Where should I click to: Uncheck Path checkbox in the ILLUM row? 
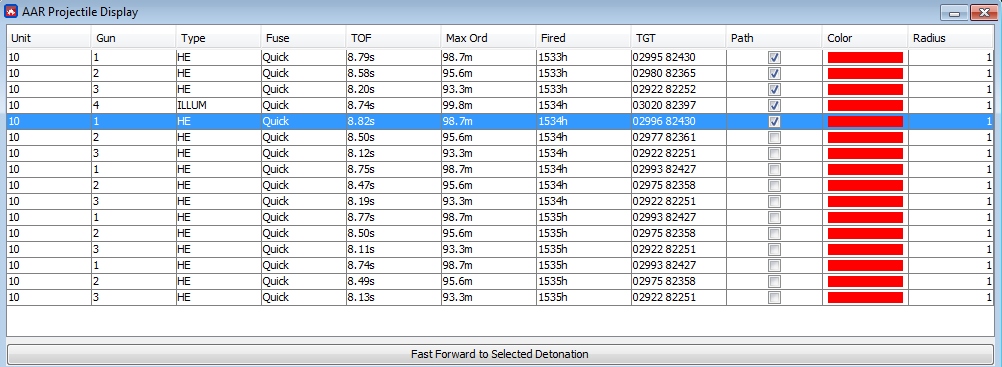click(x=775, y=105)
